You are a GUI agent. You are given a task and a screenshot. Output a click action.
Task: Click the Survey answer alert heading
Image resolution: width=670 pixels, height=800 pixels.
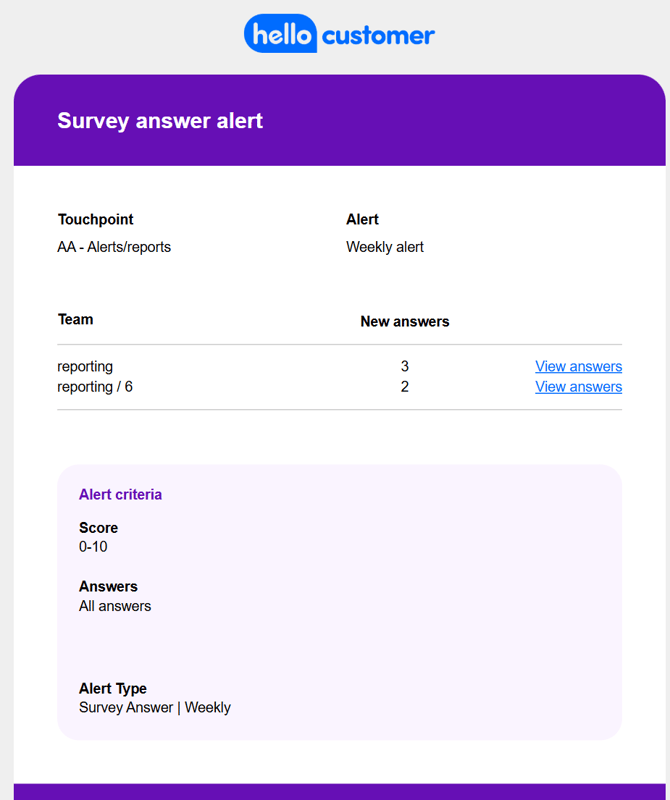pos(160,121)
